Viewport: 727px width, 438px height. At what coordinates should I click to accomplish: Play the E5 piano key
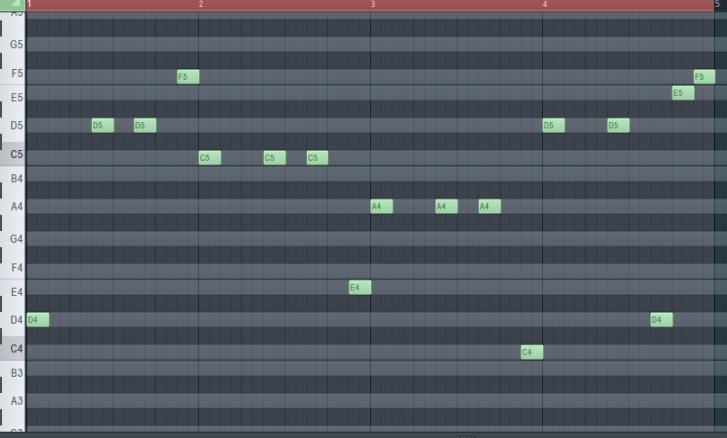pyautogui.click(x=13, y=97)
